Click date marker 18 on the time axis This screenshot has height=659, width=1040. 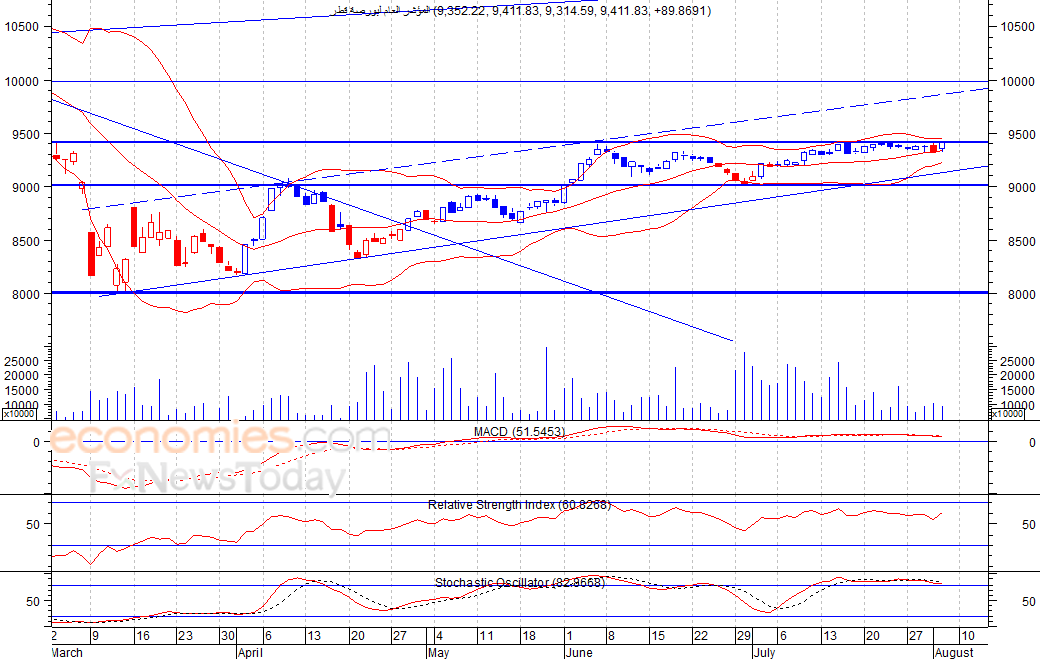[x=529, y=636]
